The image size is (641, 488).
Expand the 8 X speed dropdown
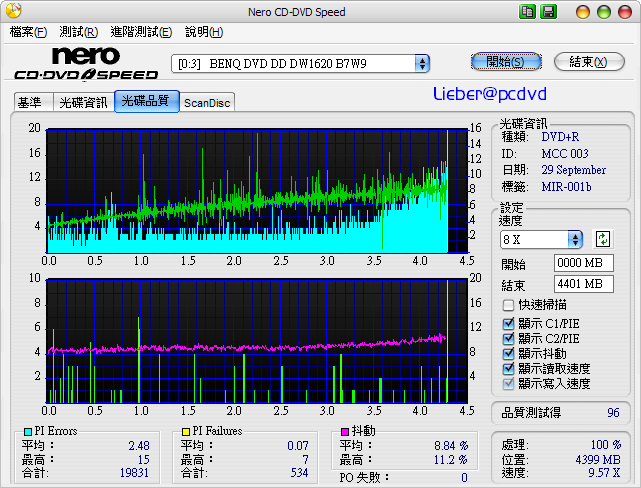[x=575, y=239]
